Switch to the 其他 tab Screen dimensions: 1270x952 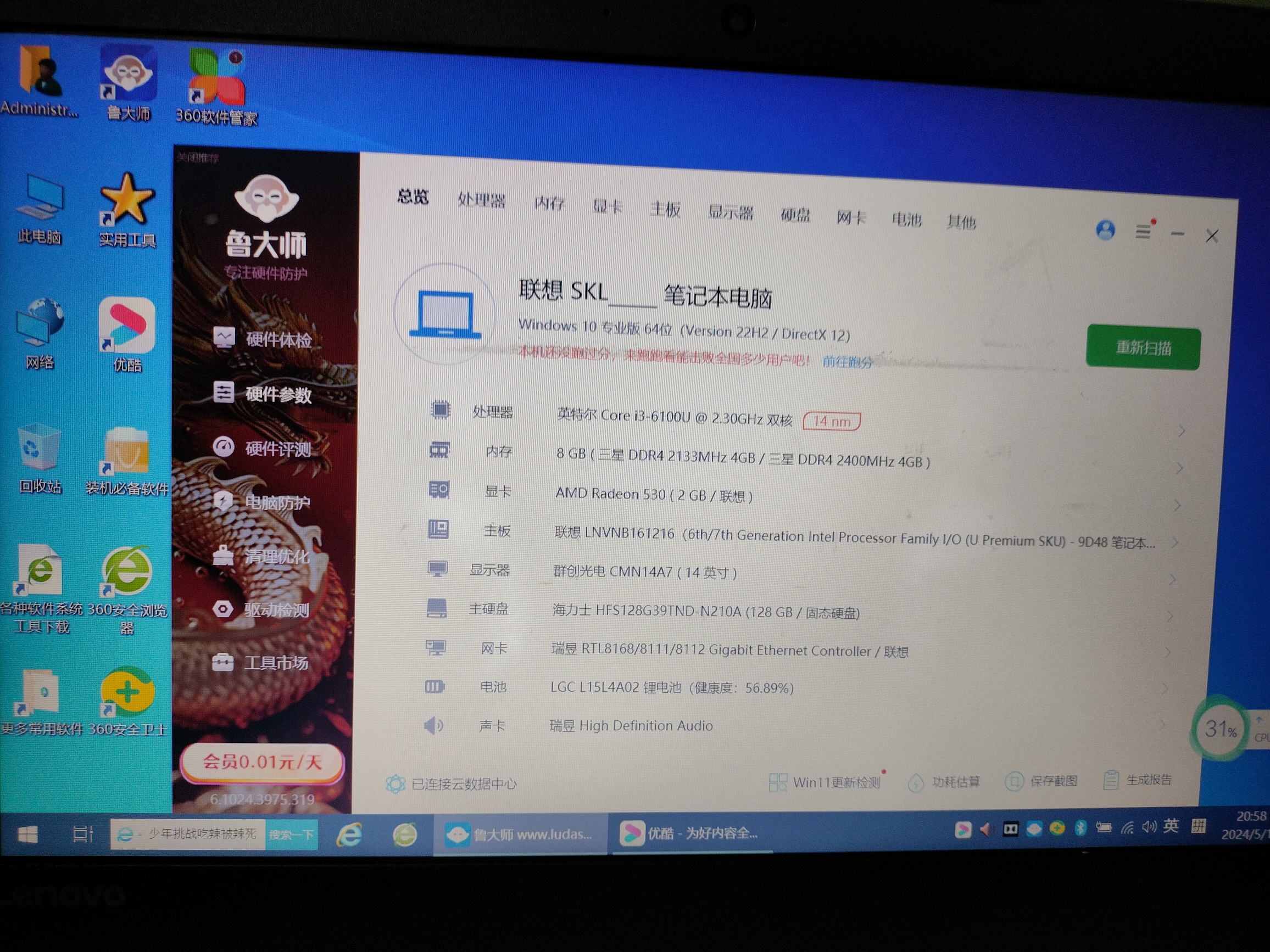961,222
